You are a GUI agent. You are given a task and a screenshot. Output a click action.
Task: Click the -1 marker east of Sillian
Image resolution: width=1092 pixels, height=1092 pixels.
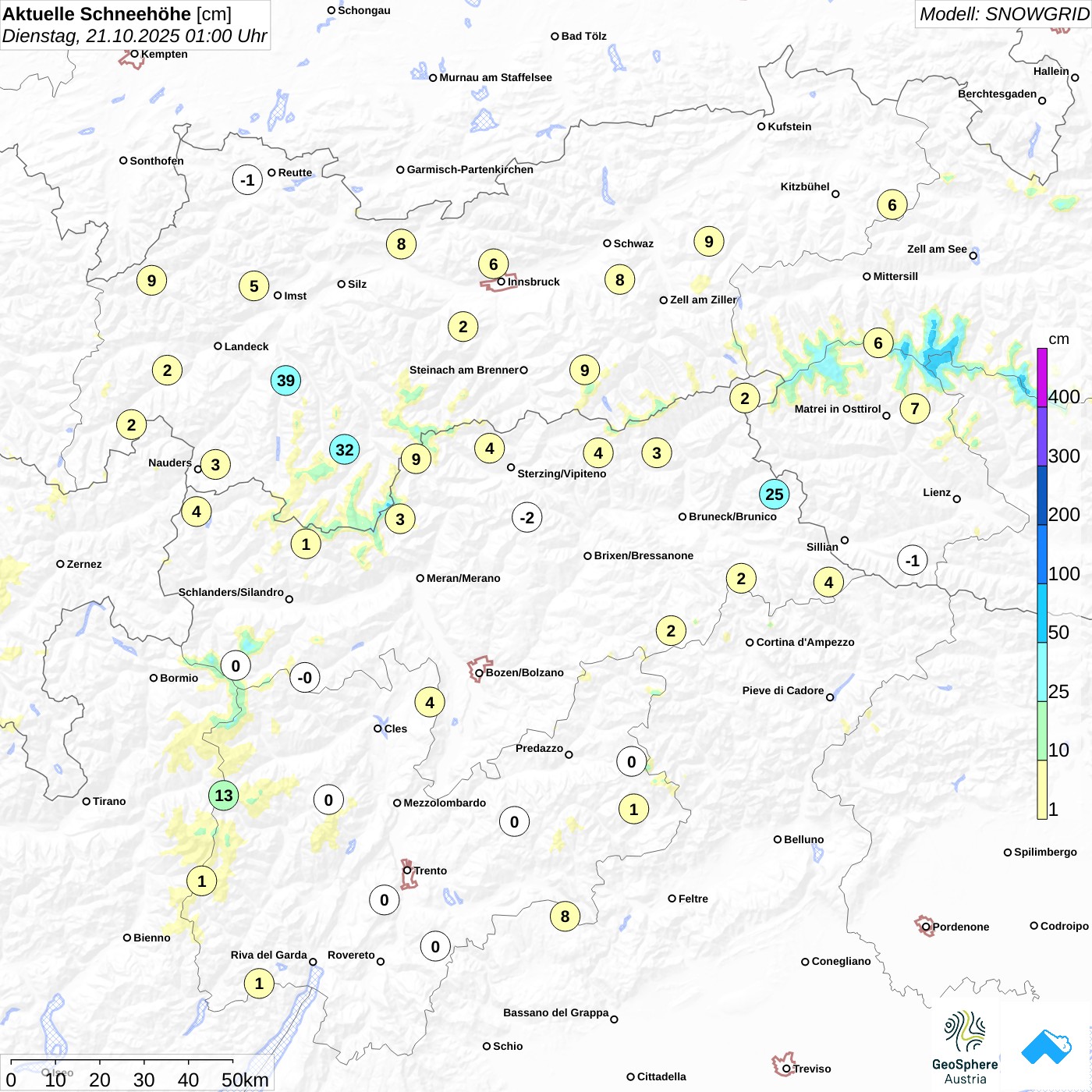click(913, 560)
